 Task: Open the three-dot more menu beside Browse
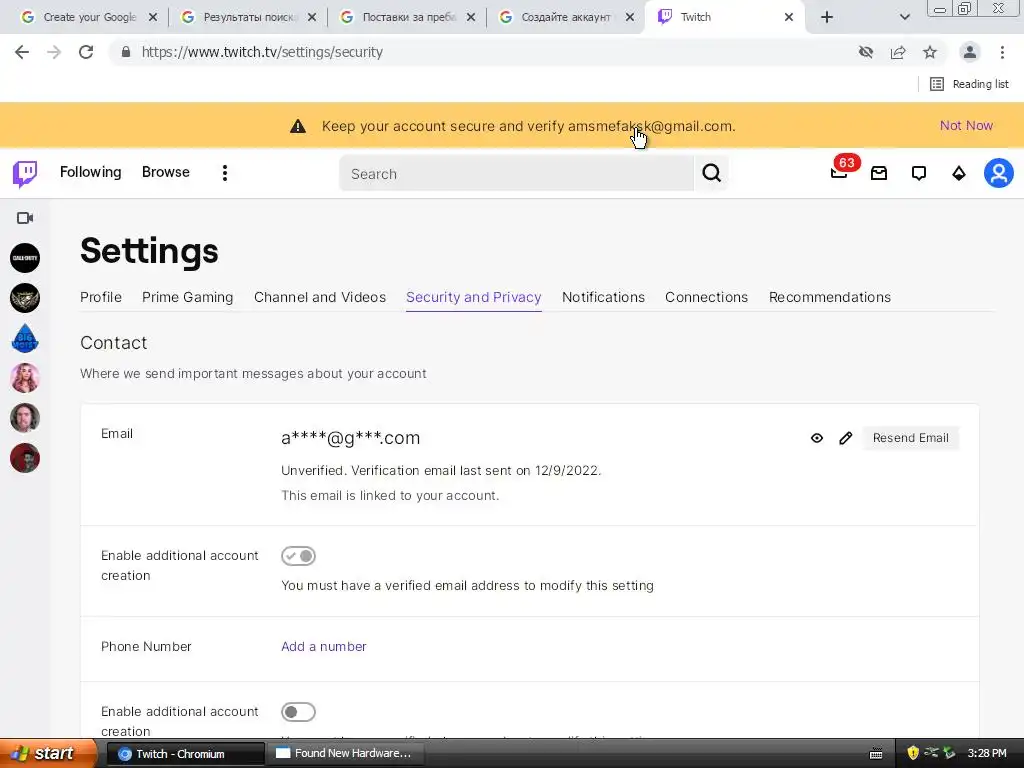click(225, 173)
